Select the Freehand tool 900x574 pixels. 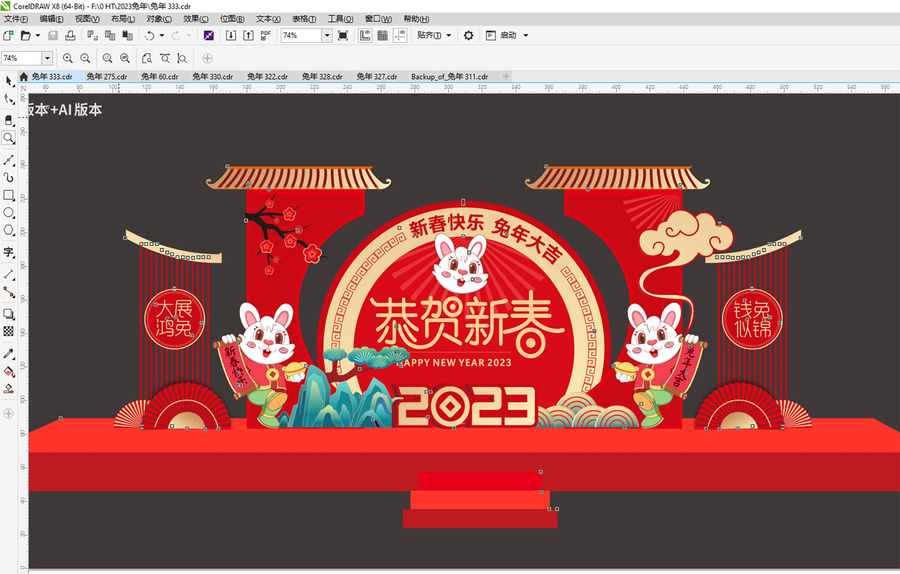point(8,160)
